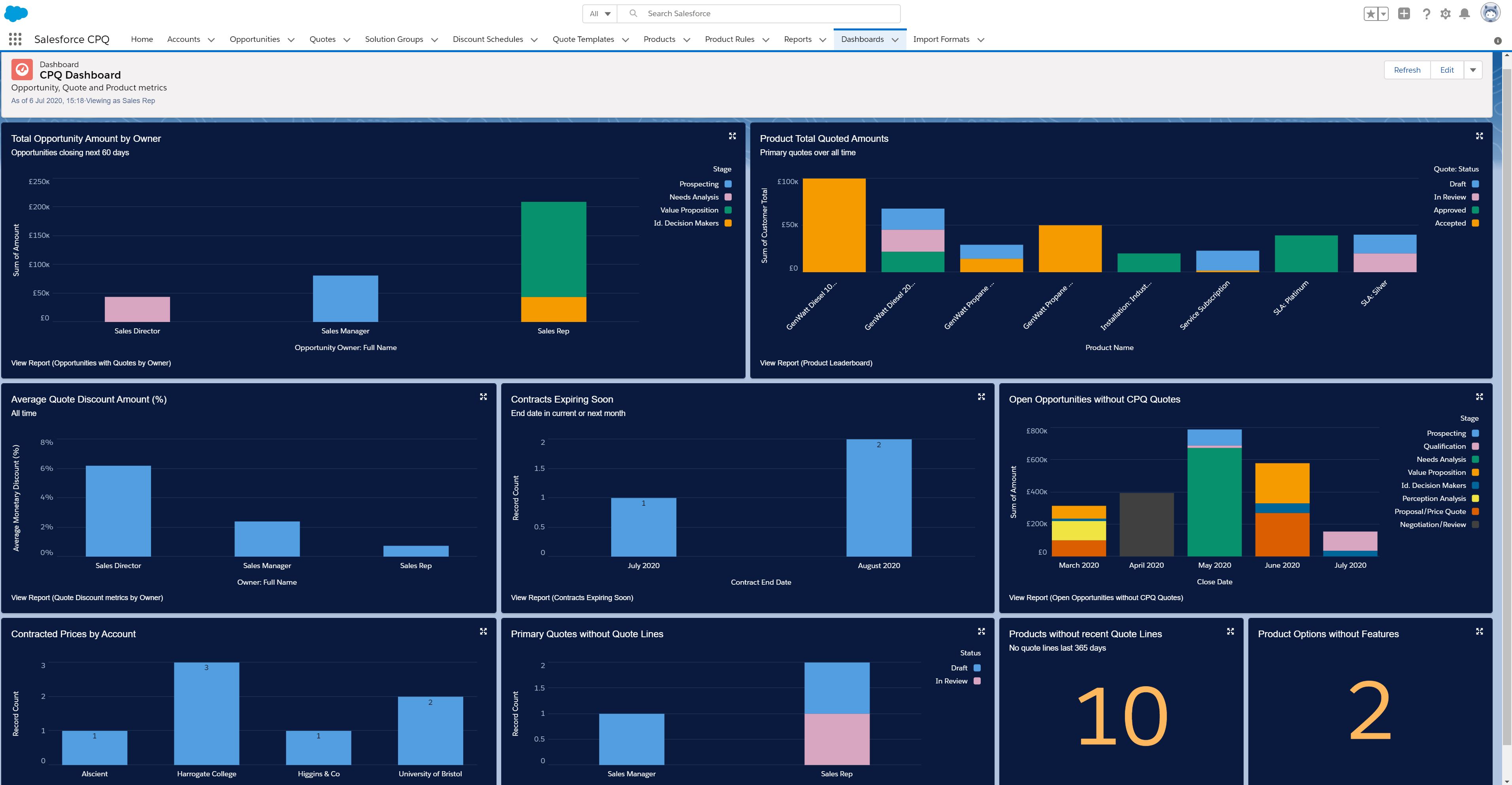Image resolution: width=1512 pixels, height=785 pixels.
Task: Expand Contracts Expiring Soon panel
Action: pyautogui.click(x=982, y=398)
